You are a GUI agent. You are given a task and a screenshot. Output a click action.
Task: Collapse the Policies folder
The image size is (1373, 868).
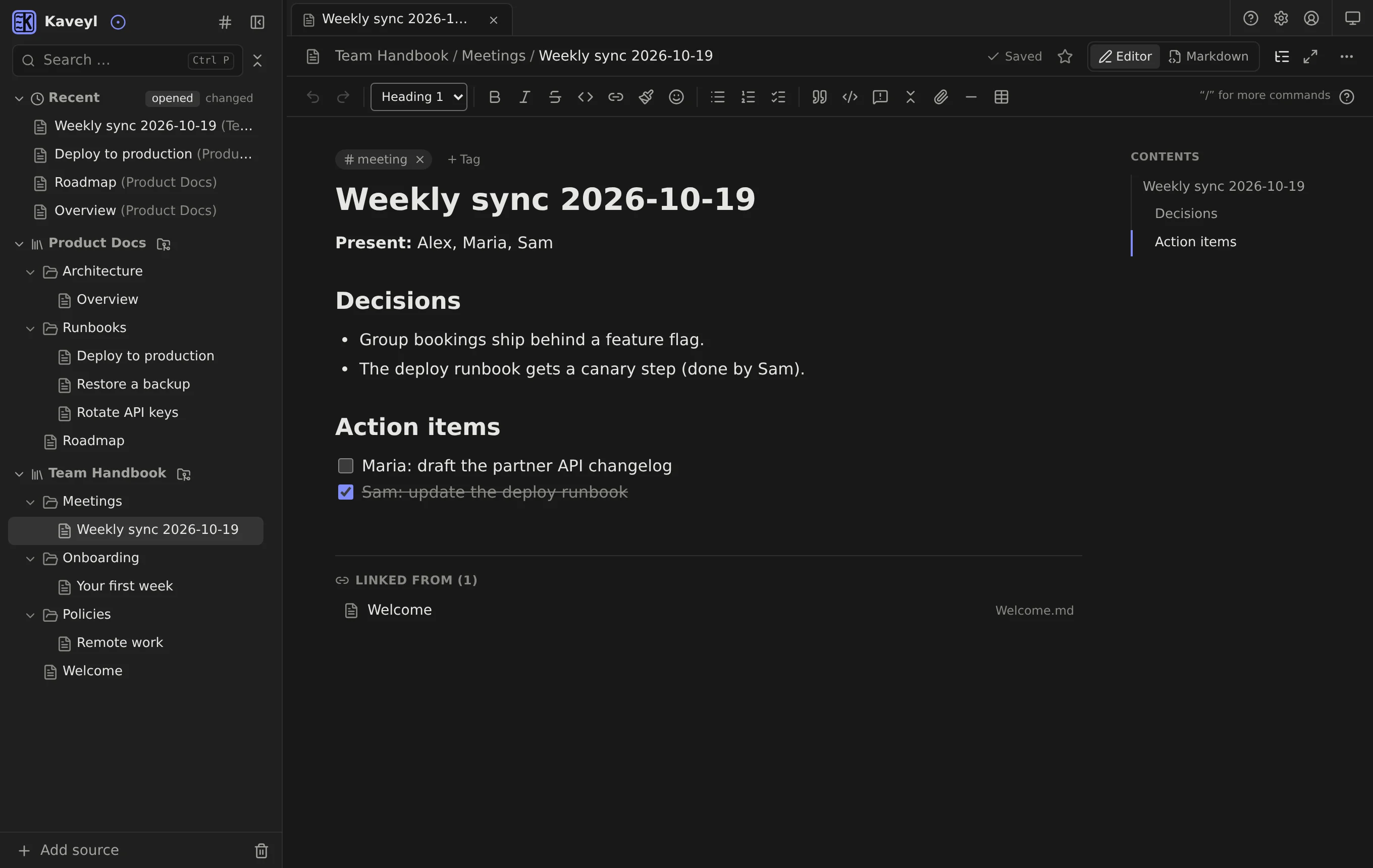(30, 615)
